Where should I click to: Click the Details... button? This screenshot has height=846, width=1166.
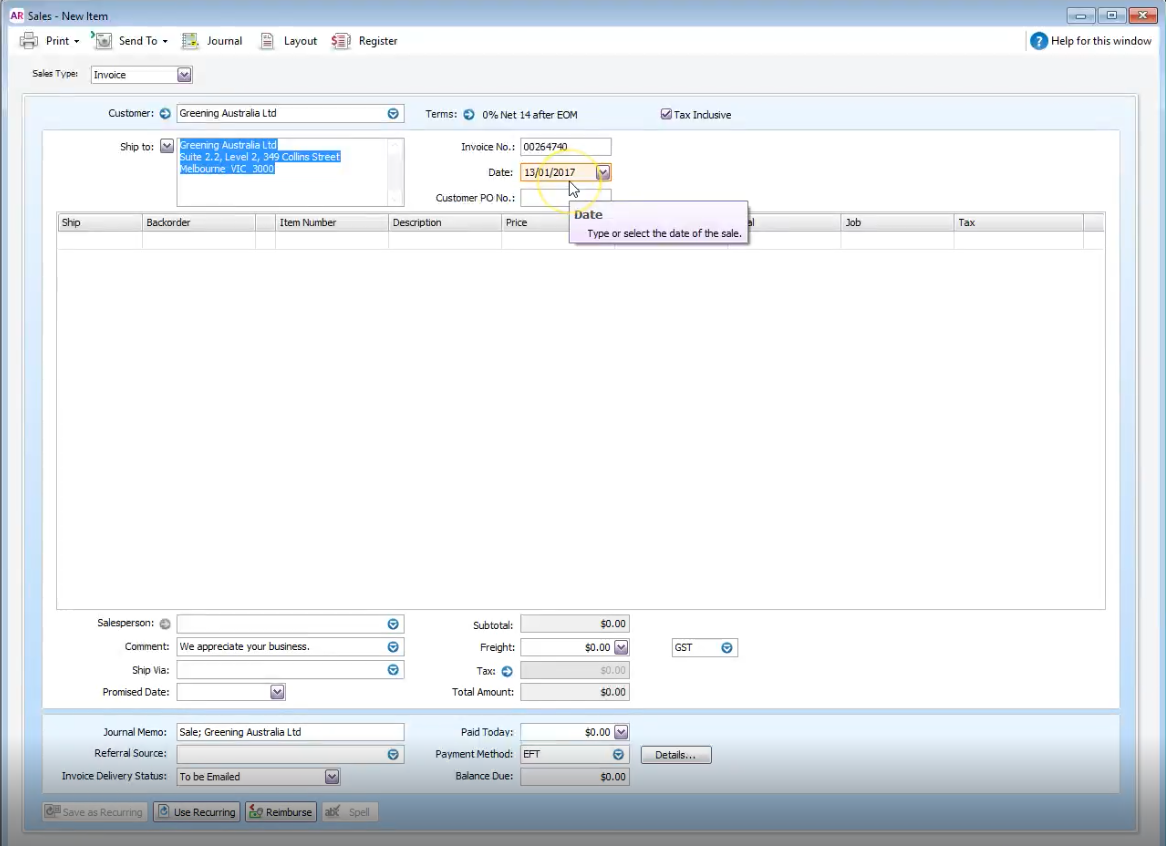click(676, 755)
